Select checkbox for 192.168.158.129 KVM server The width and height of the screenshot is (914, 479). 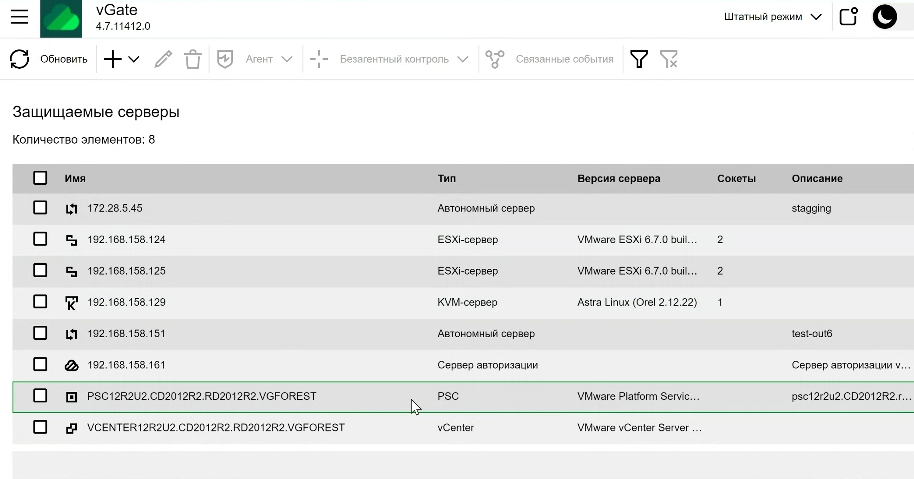click(x=40, y=301)
